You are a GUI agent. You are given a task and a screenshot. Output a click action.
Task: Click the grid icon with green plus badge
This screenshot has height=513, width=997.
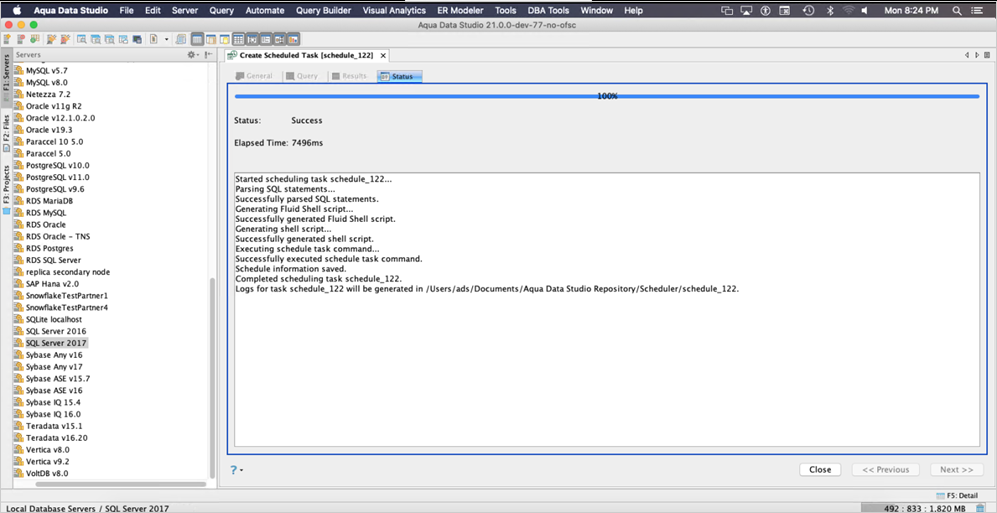tap(35, 39)
